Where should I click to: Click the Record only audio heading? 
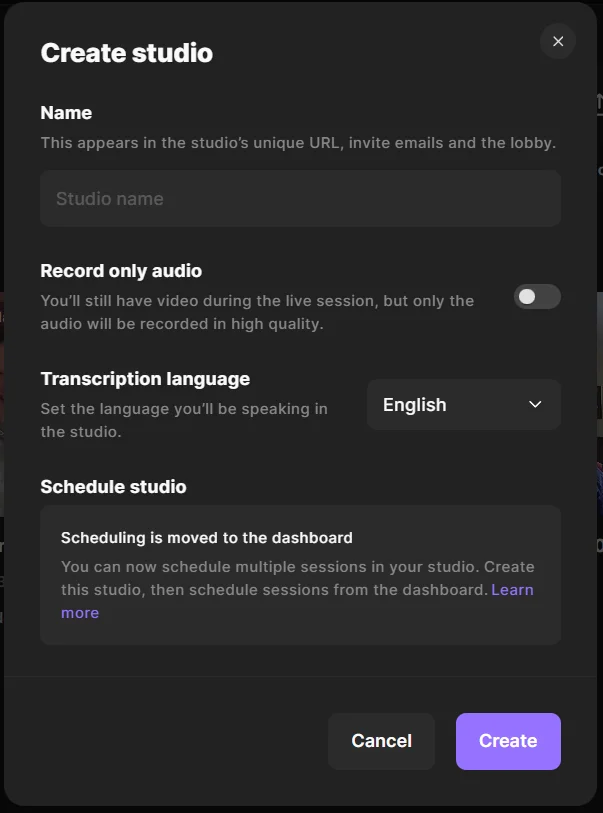120,271
